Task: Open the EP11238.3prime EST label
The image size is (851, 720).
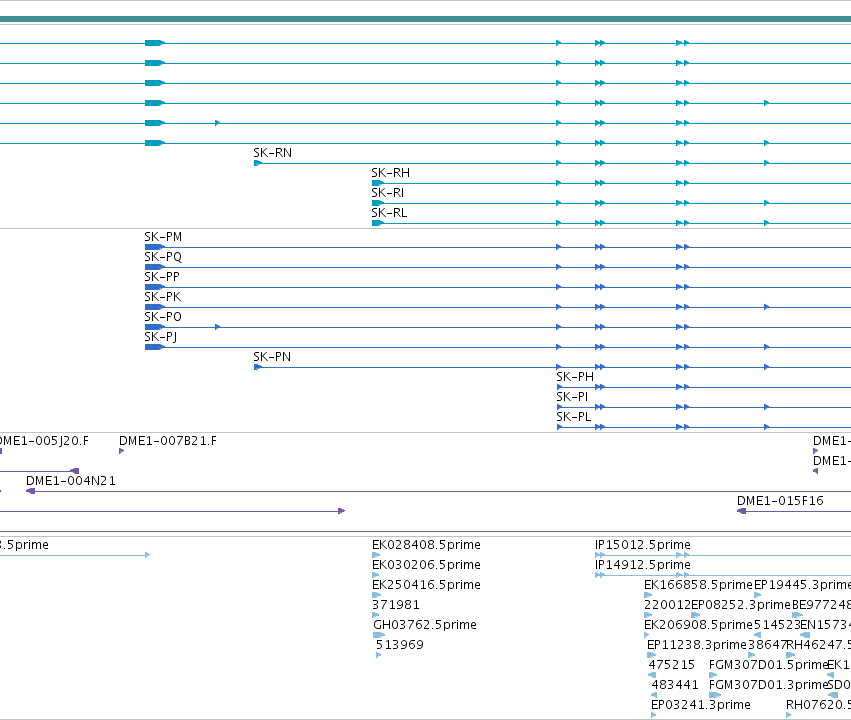Action: pos(697,645)
